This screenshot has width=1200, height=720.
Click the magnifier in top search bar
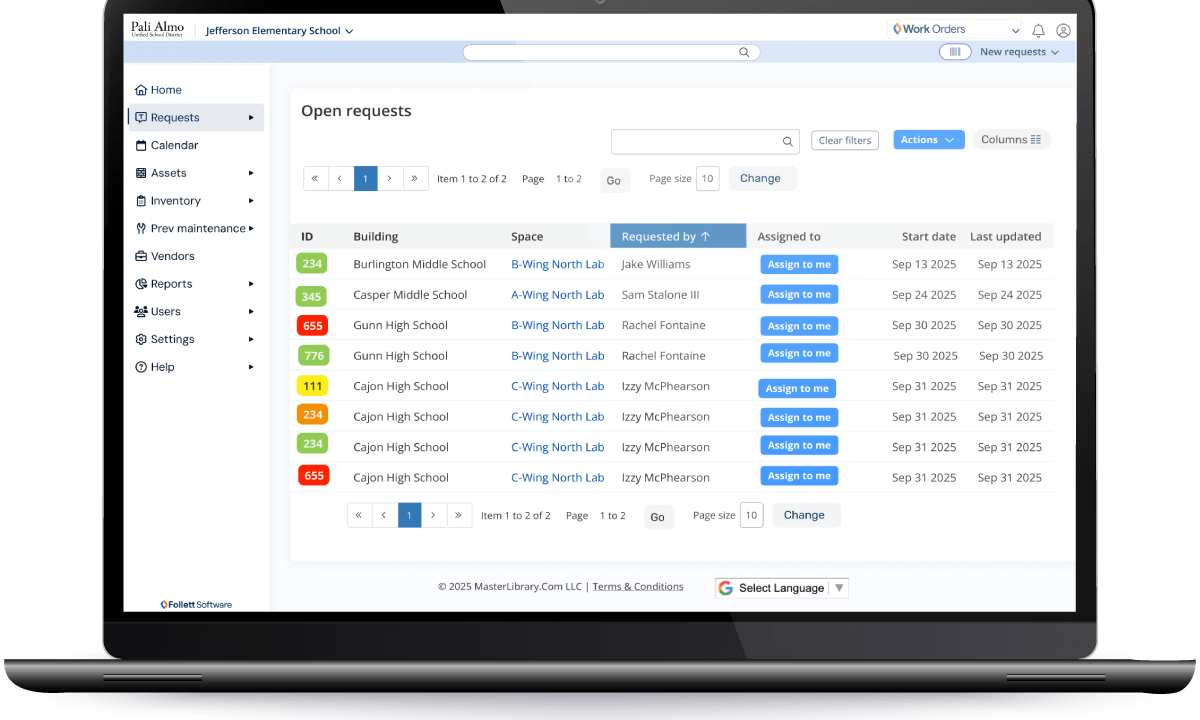click(744, 52)
